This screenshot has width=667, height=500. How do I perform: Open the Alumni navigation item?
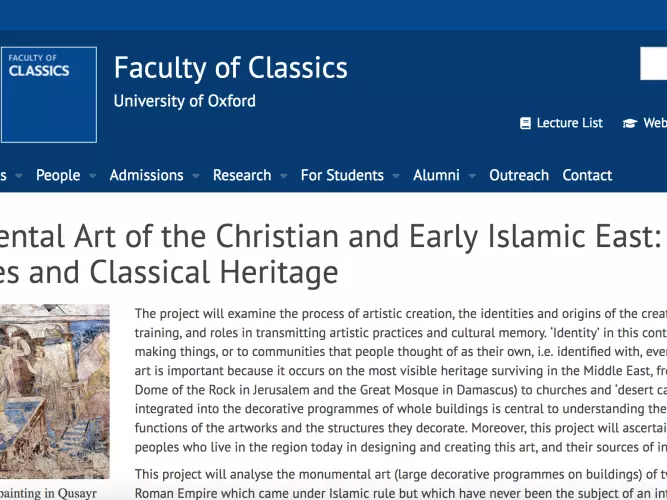point(436,175)
